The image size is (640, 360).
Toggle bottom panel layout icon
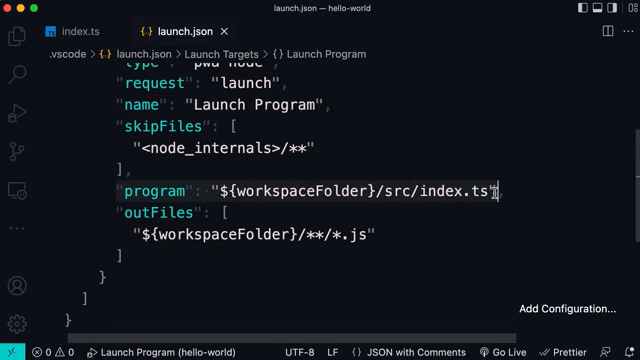(597, 8)
